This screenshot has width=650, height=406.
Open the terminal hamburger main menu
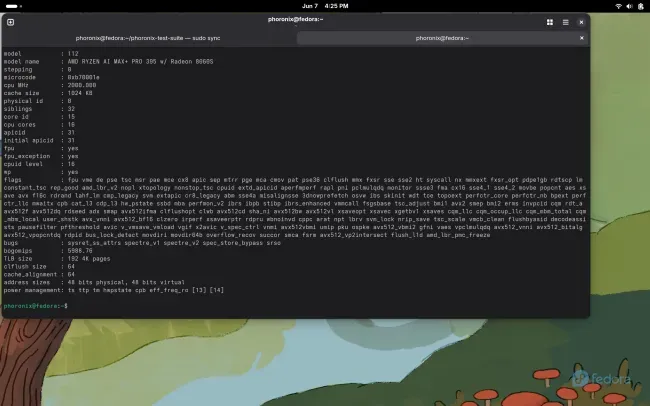coord(565,22)
